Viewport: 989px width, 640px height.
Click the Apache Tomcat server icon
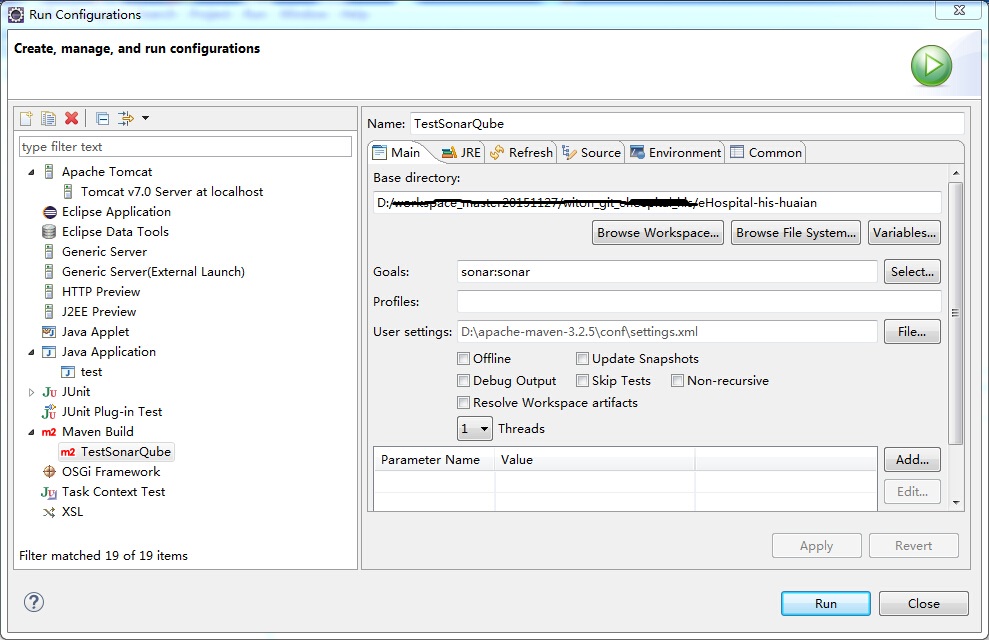click(49, 172)
